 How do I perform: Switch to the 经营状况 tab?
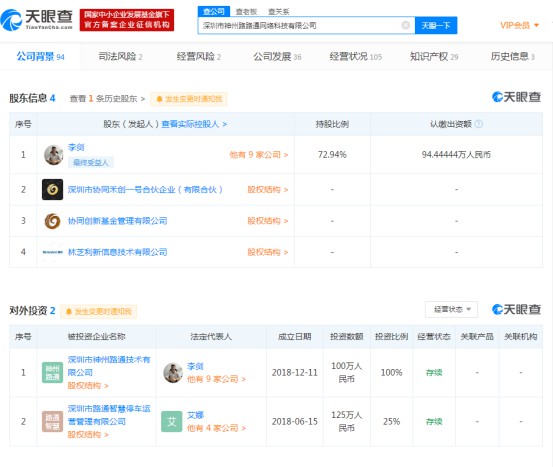356,56
